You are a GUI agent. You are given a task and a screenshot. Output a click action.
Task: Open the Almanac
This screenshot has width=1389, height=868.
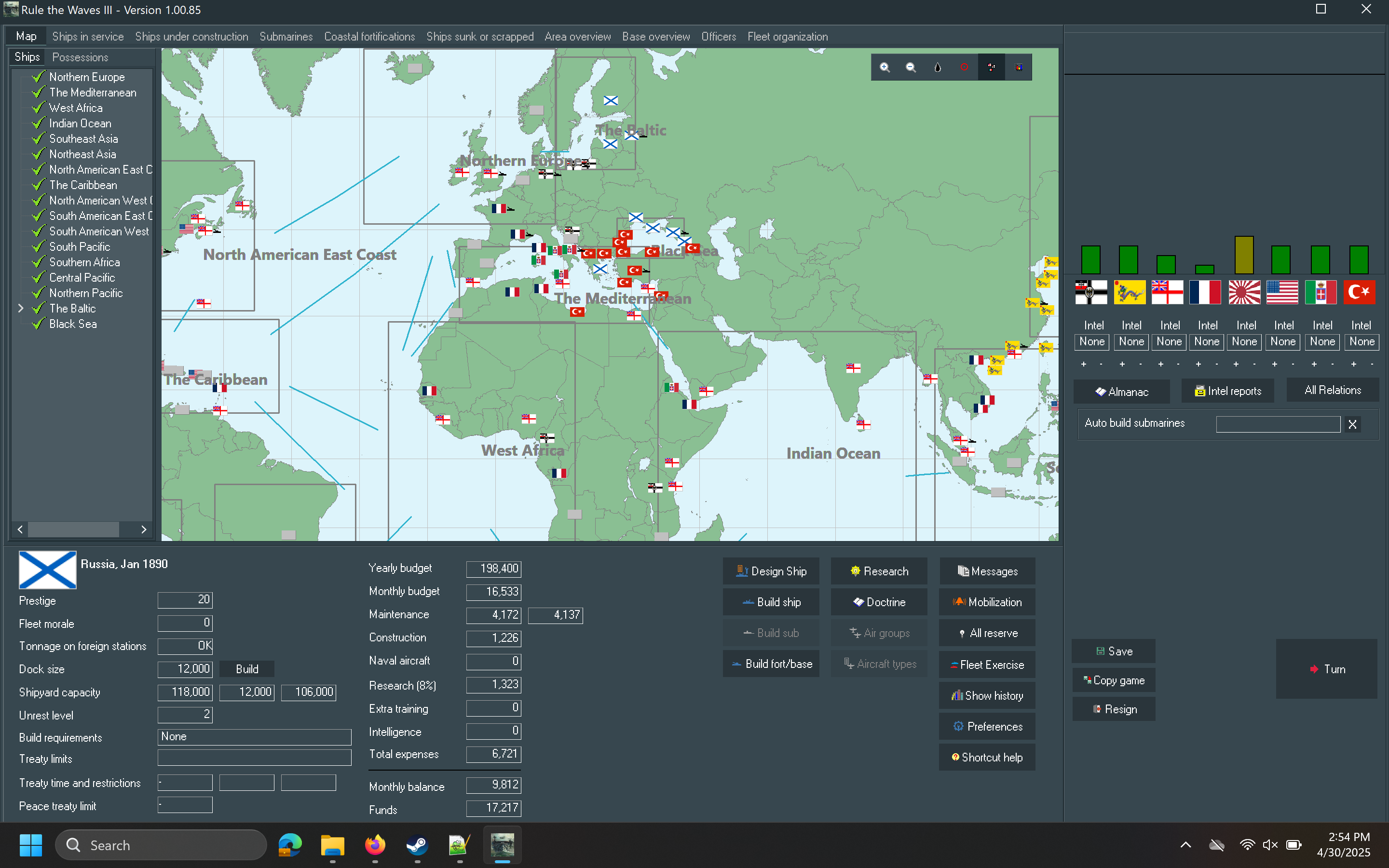coord(1121,392)
